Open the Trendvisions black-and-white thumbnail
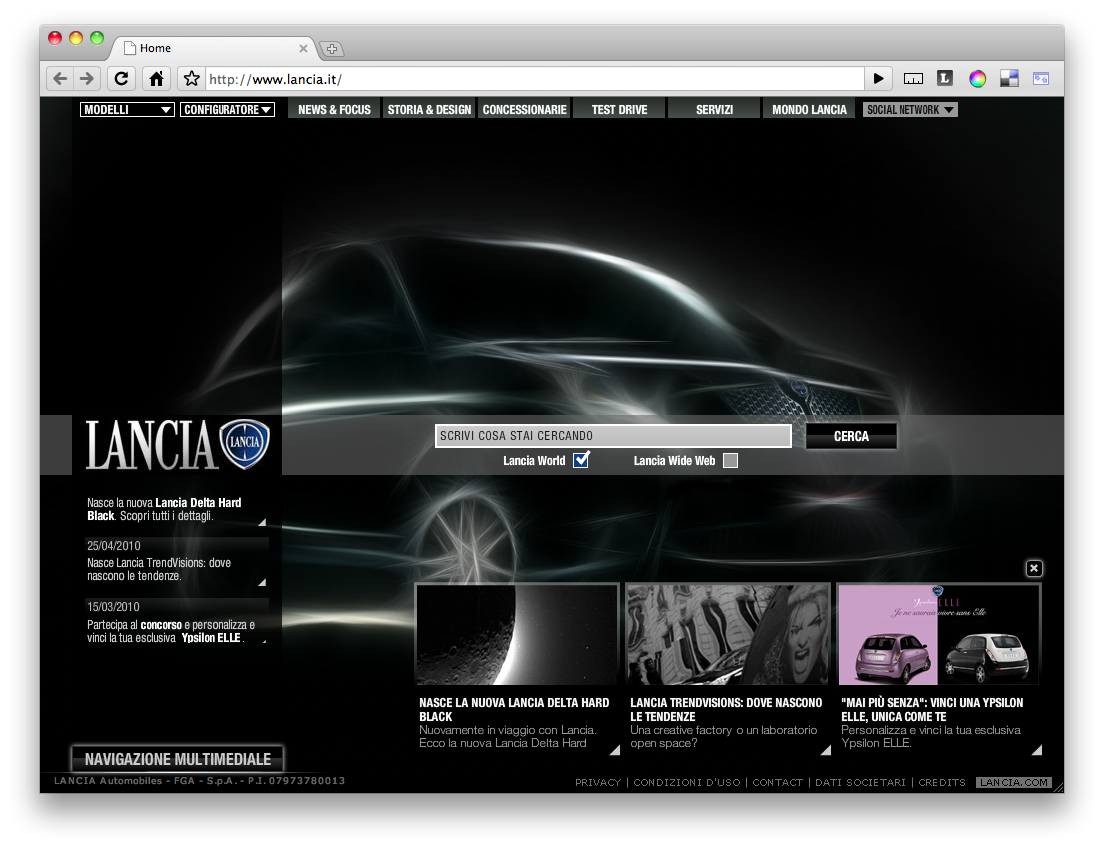 pos(728,634)
